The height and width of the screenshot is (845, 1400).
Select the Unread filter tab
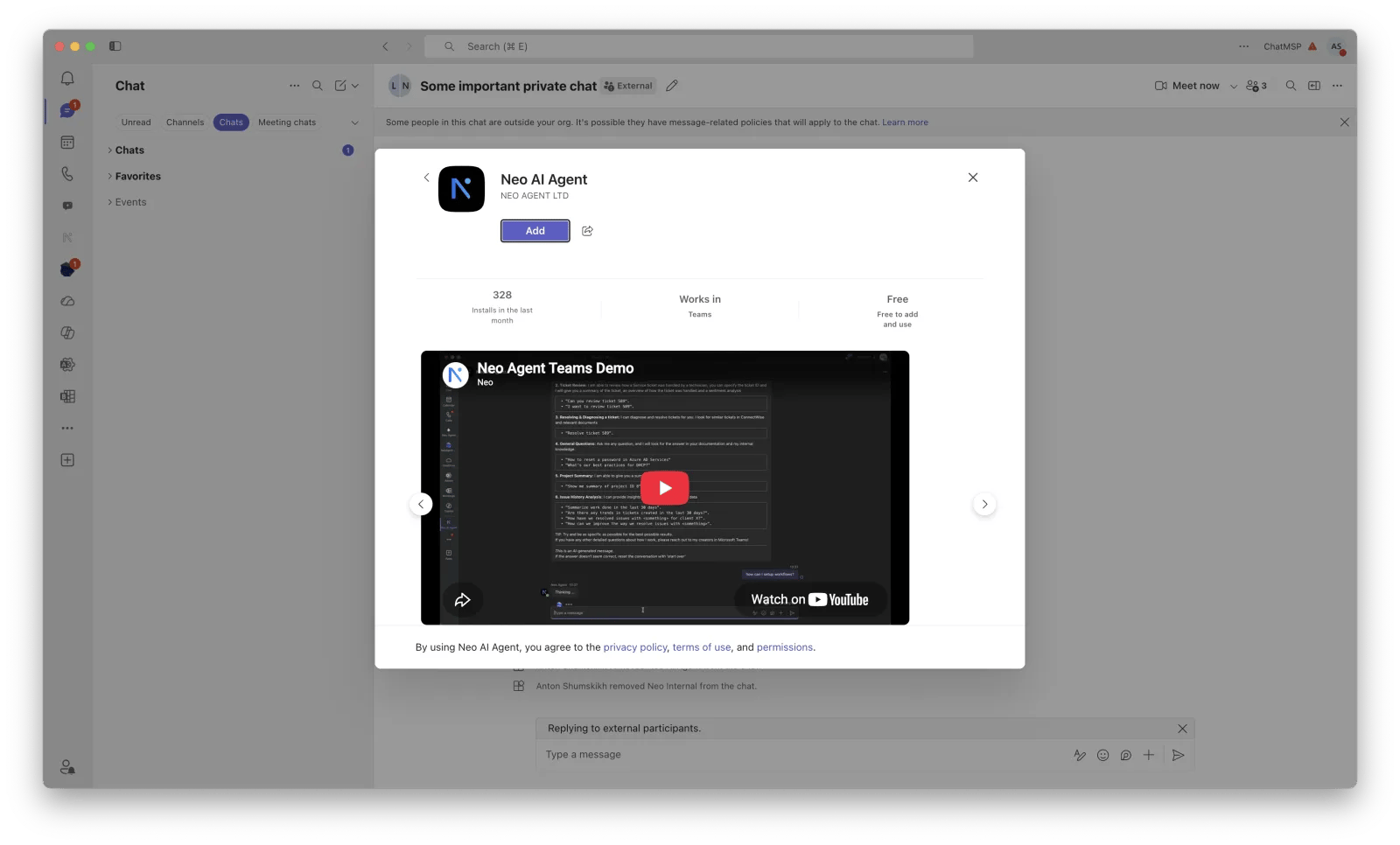point(136,122)
